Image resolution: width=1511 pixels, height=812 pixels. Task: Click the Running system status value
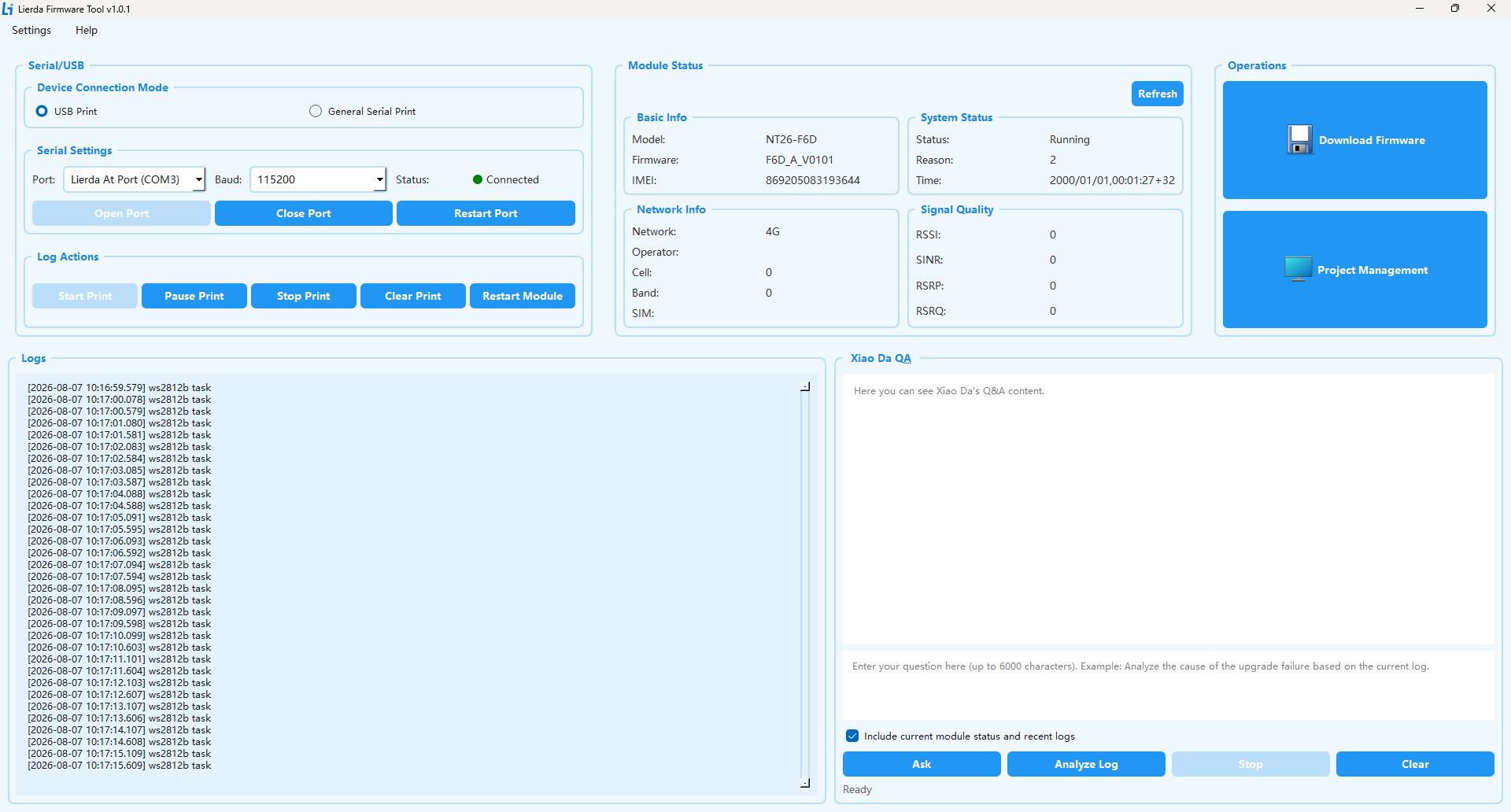(1070, 139)
